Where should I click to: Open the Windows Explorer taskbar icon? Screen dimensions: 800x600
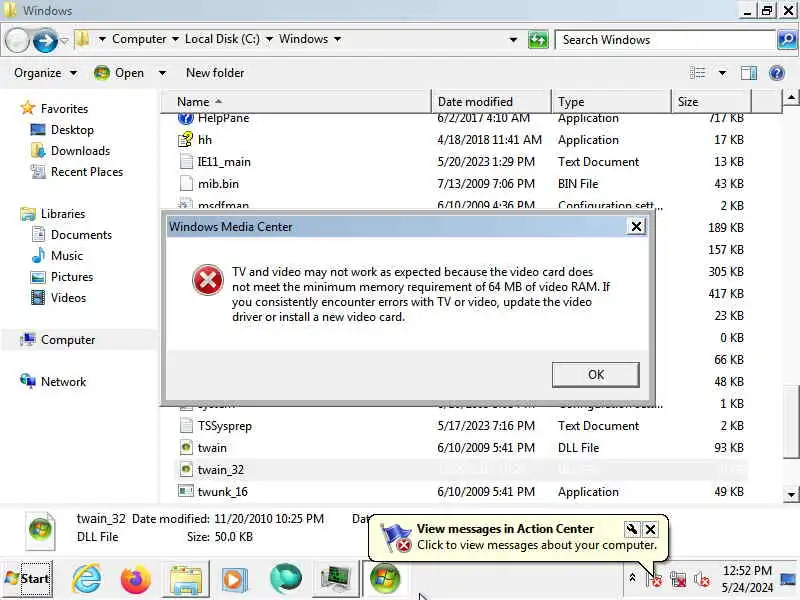point(186,579)
